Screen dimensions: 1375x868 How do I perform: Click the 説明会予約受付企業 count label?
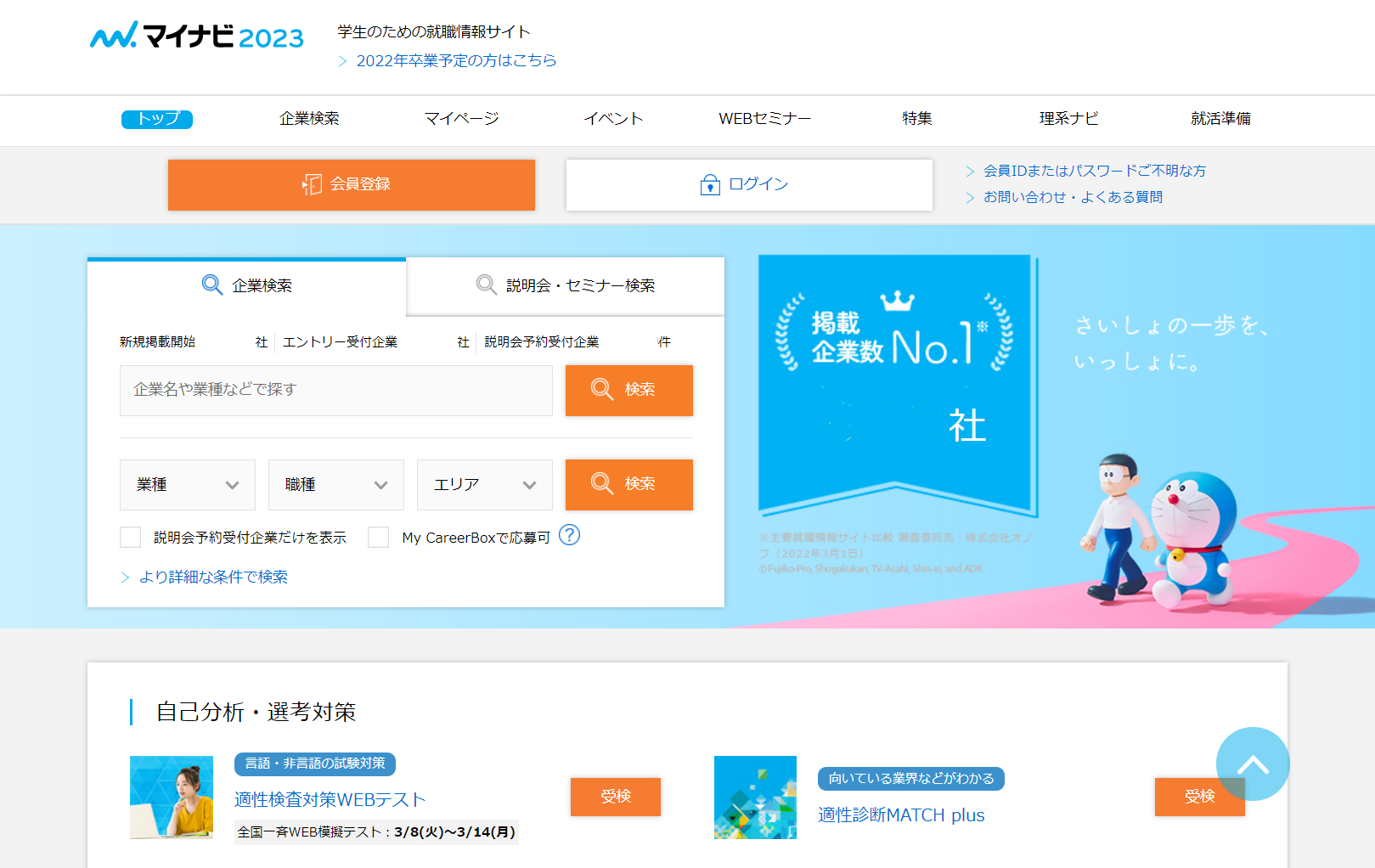(542, 342)
